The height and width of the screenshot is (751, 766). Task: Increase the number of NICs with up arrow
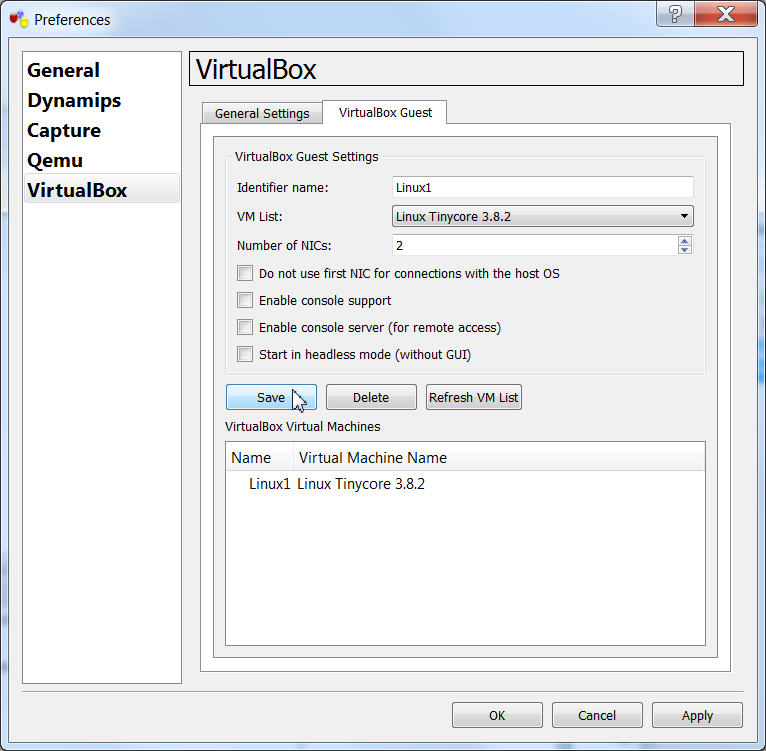(684, 241)
